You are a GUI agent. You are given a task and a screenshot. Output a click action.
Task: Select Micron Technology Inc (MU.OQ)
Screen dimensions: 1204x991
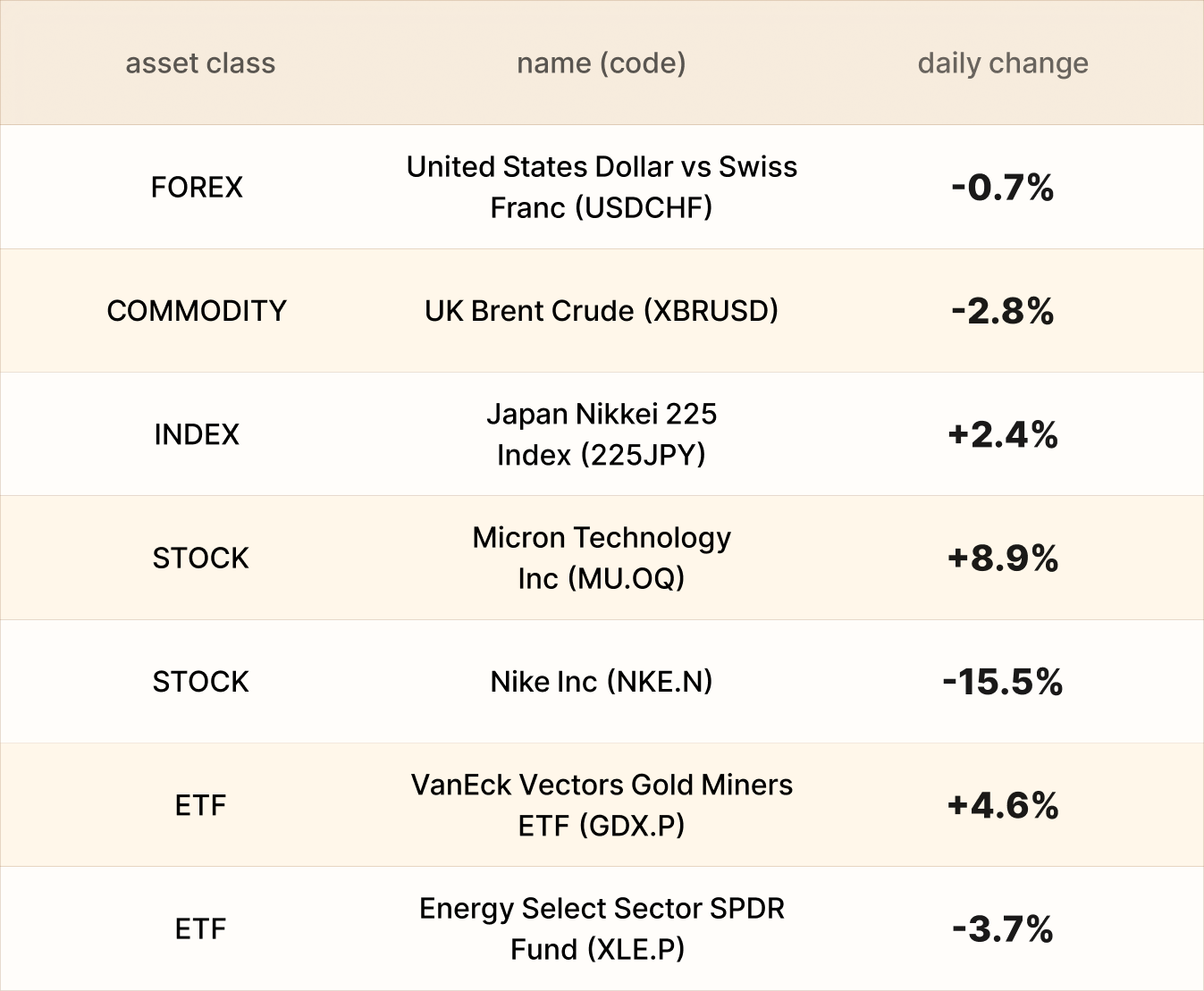point(602,558)
